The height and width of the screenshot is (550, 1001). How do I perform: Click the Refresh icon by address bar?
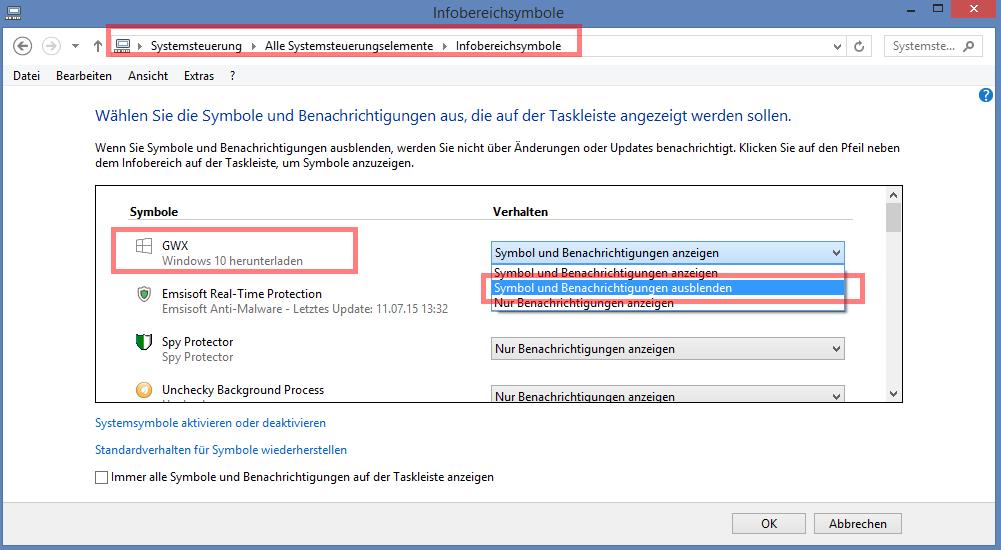tap(859, 46)
